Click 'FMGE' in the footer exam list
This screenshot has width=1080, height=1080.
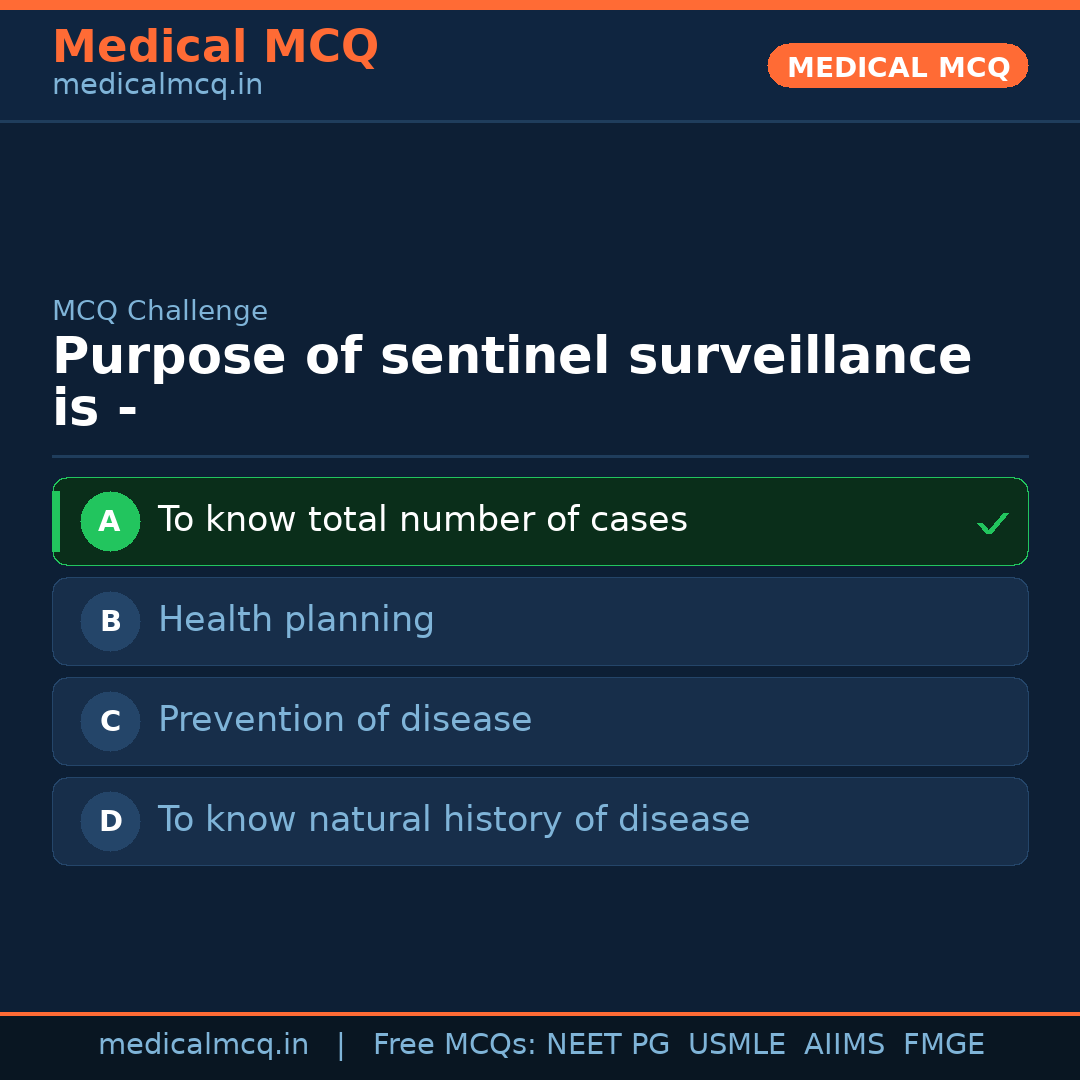click(x=943, y=1045)
